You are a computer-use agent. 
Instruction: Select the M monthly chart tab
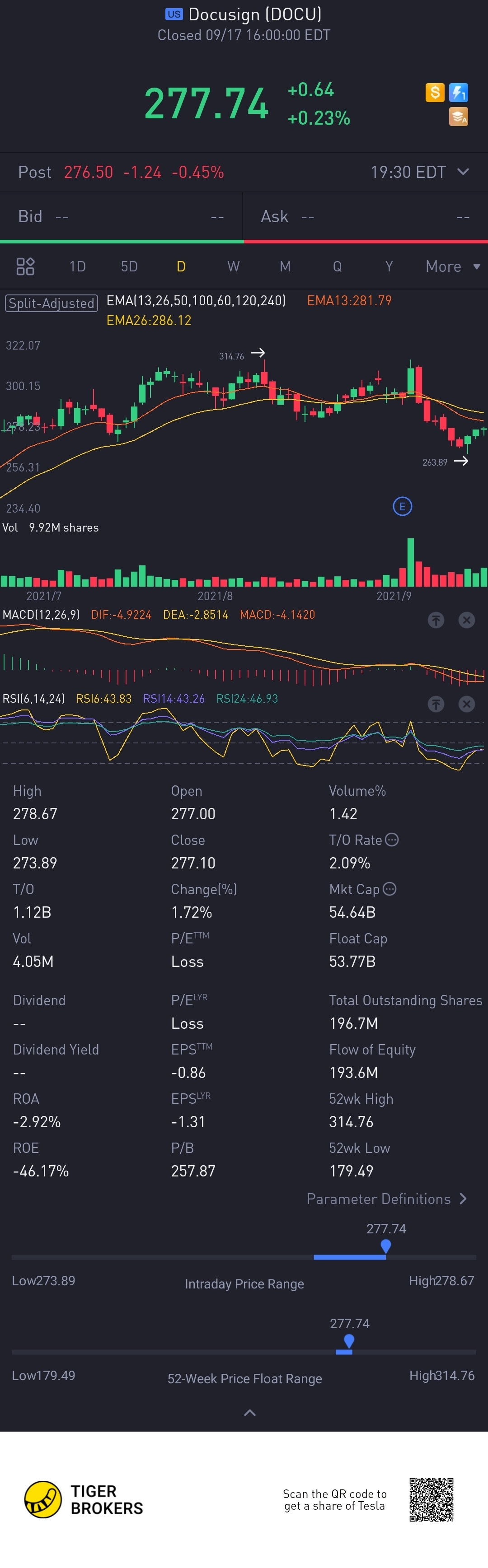tap(285, 266)
